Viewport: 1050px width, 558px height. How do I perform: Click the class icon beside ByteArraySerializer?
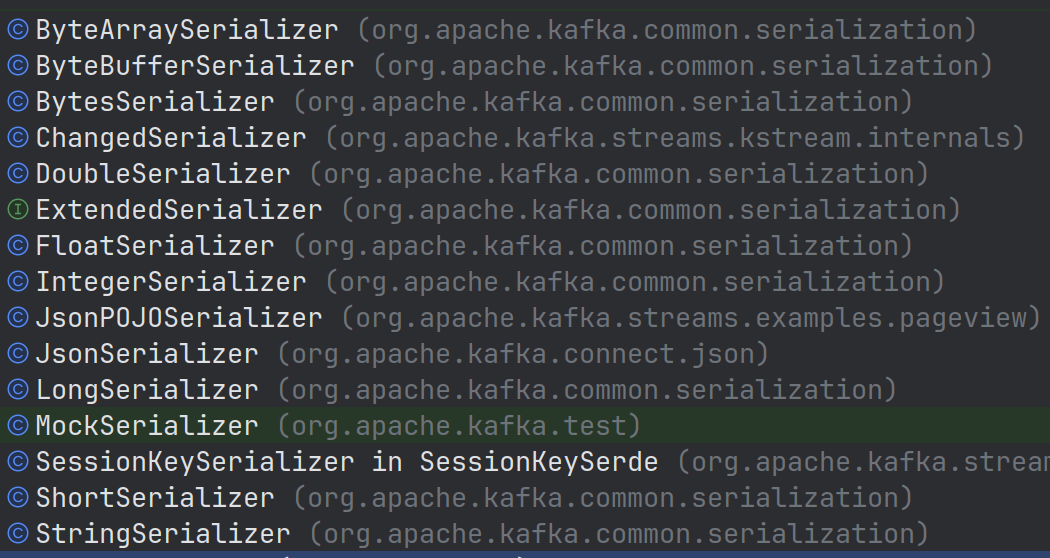tap(18, 29)
